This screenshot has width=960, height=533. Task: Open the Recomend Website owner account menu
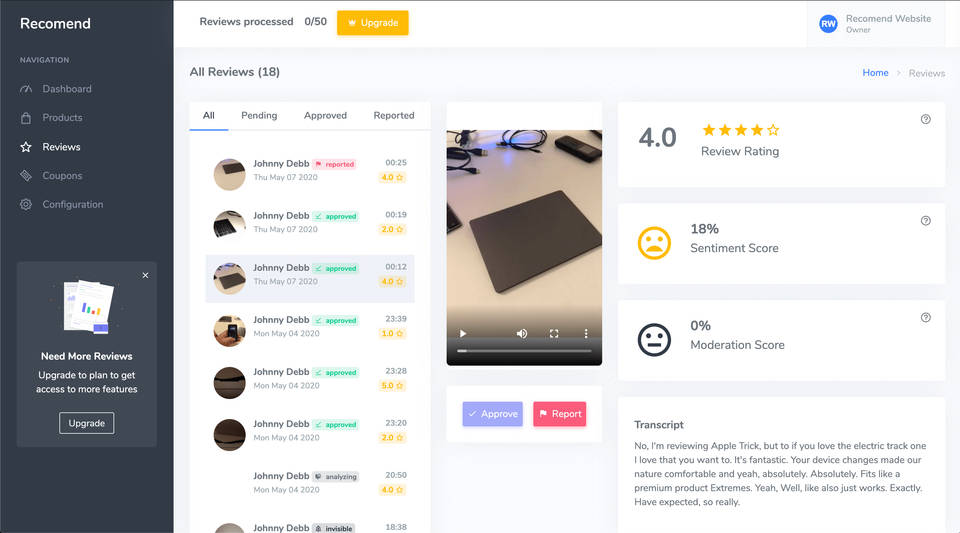tap(876, 24)
